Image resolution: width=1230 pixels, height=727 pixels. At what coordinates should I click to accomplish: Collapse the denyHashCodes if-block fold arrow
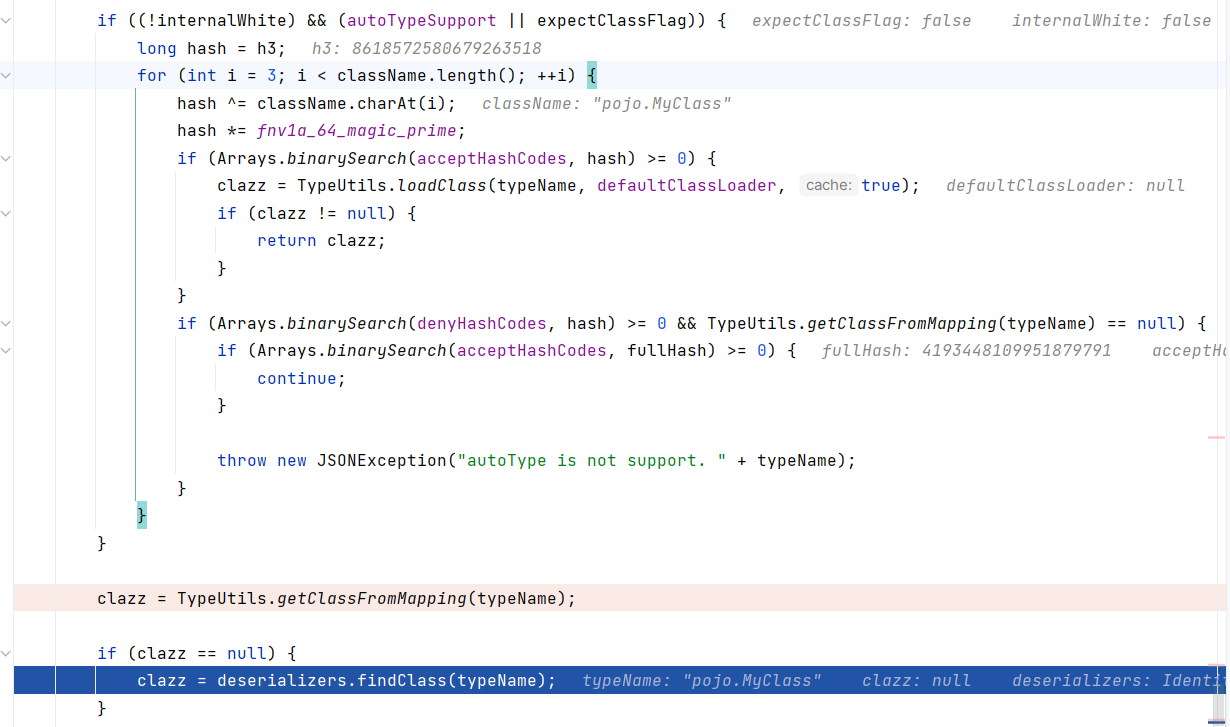point(7,323)
